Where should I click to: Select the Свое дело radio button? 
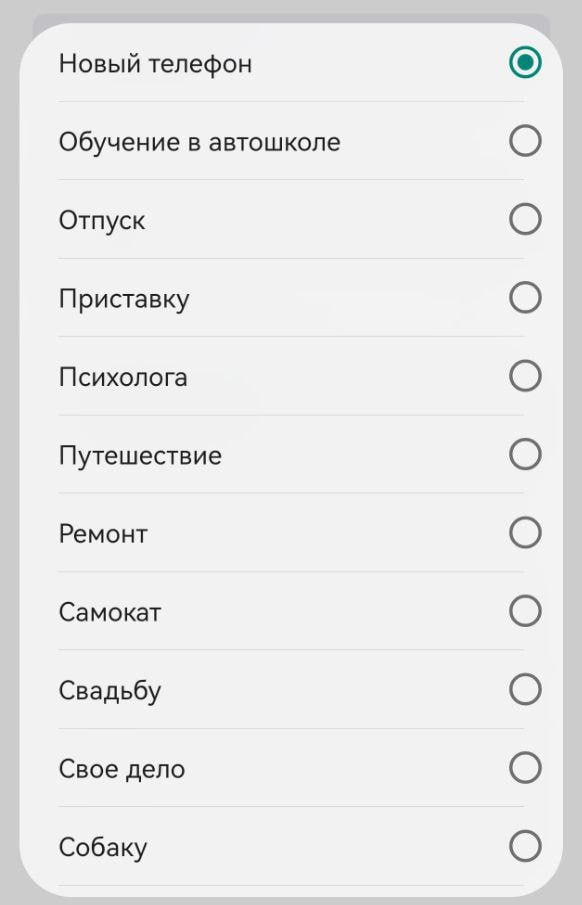(524, 768)
